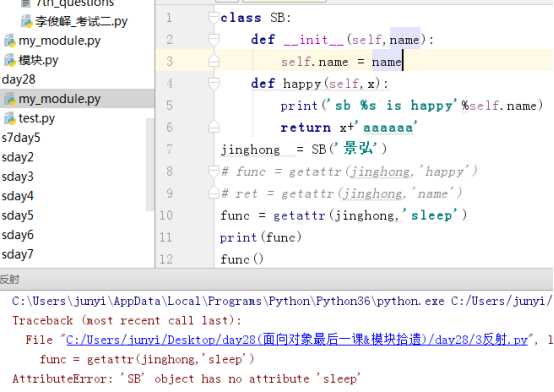Click the 'def happy(self,x):' line
The height and width of the screenshot is (392, 554).
pos(320,84)
